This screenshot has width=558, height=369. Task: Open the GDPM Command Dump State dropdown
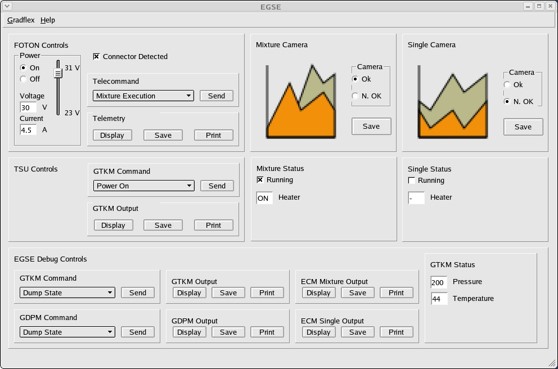pos(67,332)
